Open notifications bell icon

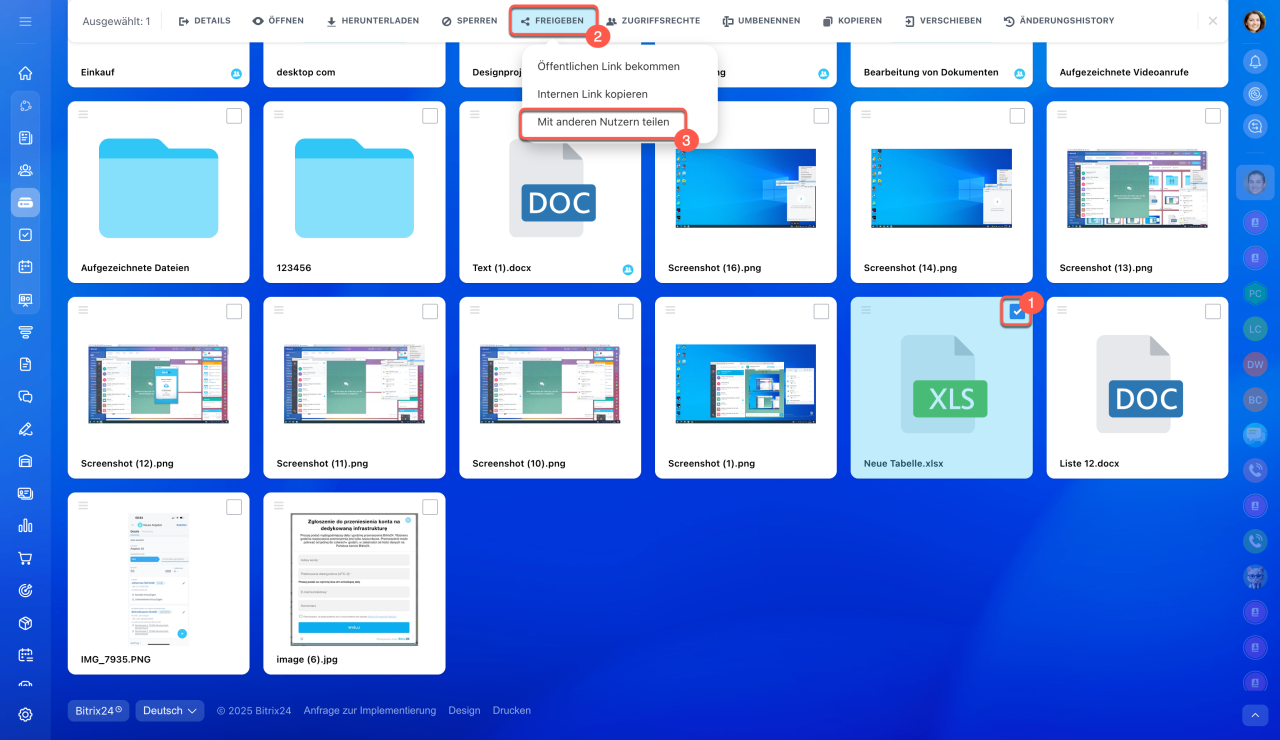[1255, 62]
